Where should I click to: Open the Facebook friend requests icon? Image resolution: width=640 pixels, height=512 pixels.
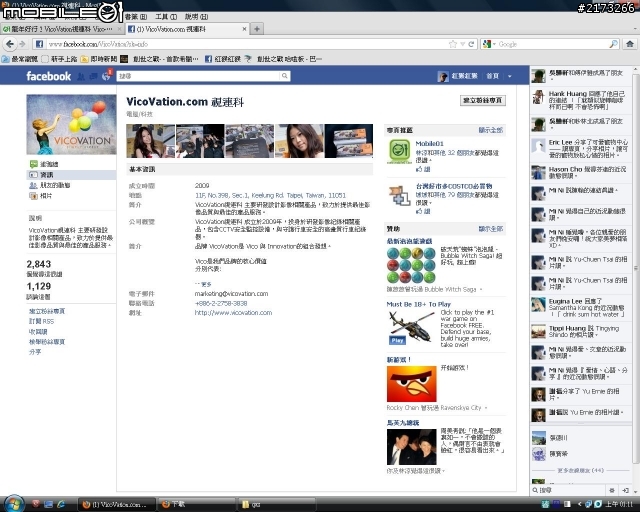coord(81,76)
